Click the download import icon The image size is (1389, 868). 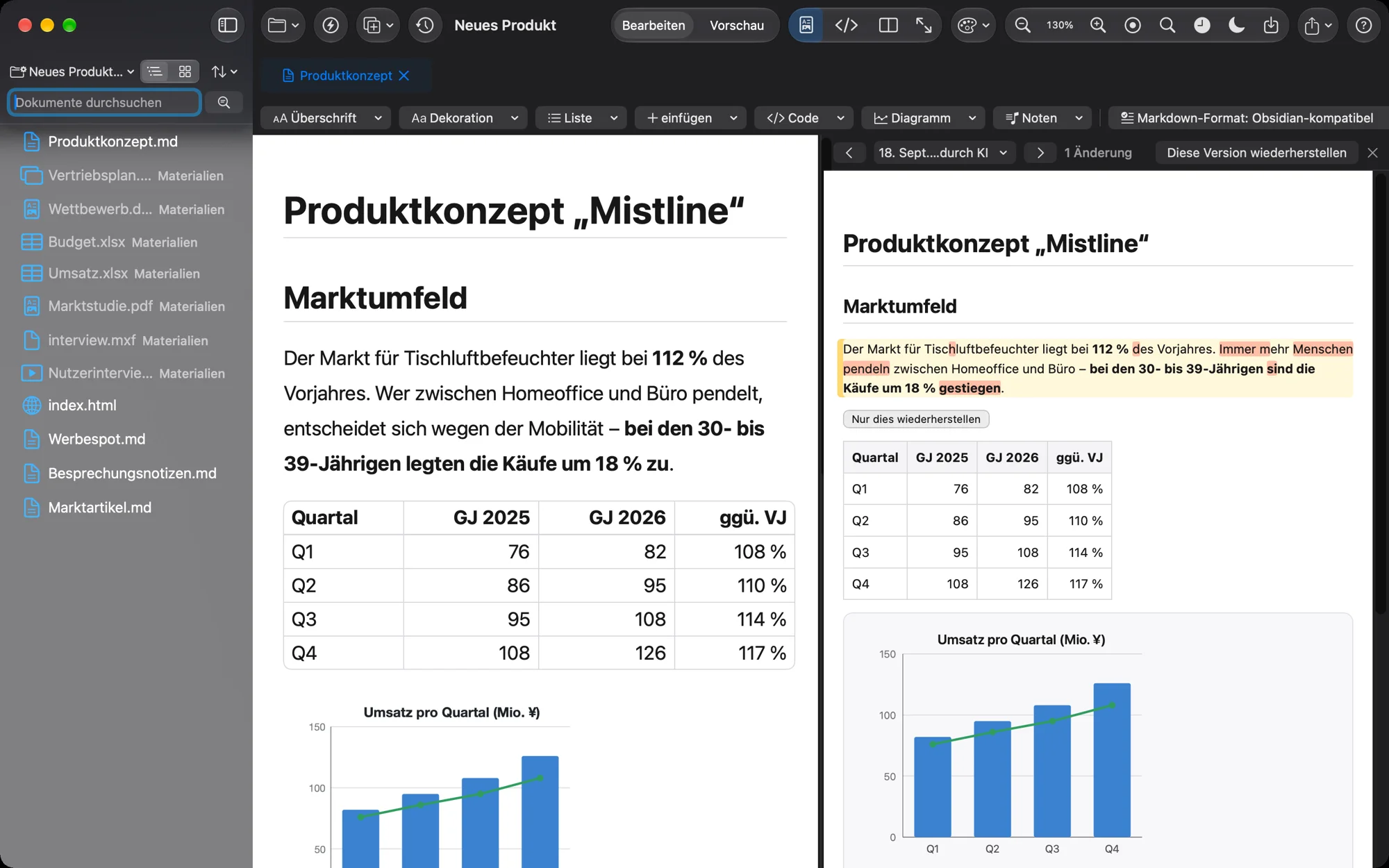(1271, 26)
